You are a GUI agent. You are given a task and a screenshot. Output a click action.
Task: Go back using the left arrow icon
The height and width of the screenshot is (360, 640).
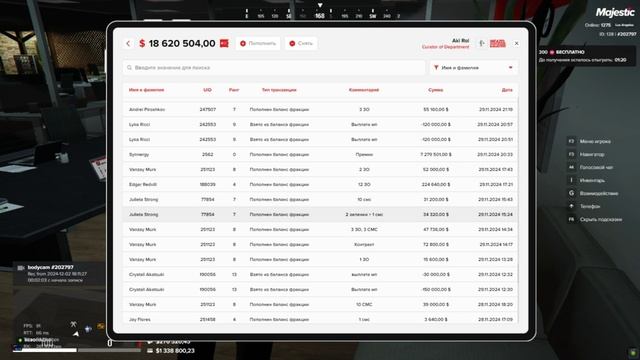(x=128, y=43)
